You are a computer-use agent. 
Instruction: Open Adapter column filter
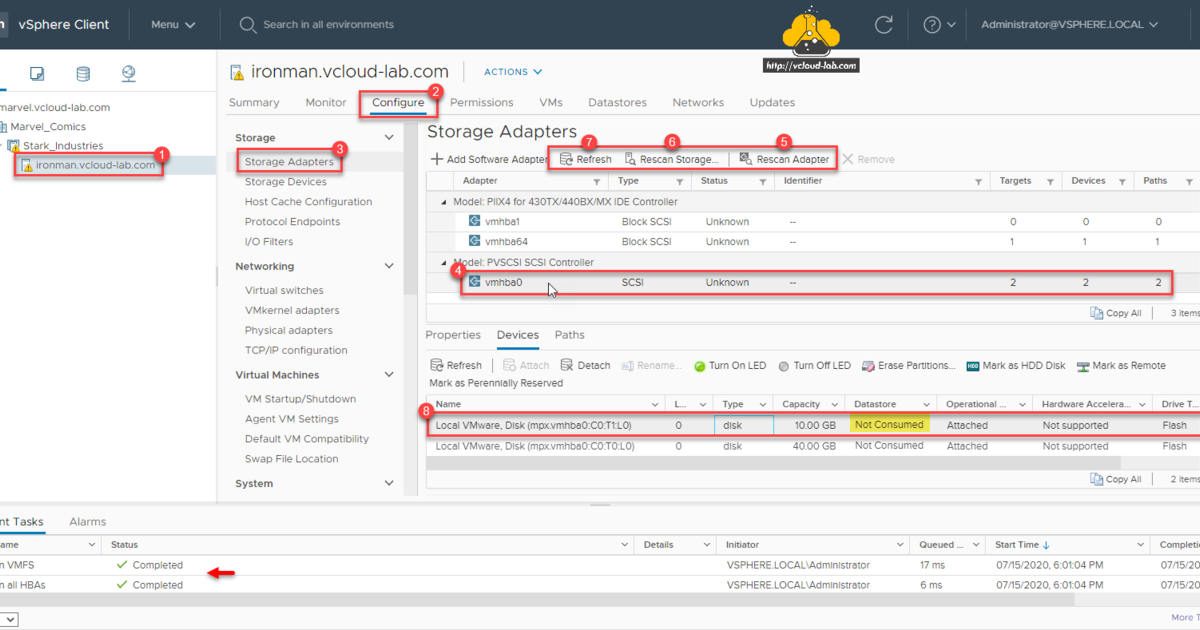597,182
